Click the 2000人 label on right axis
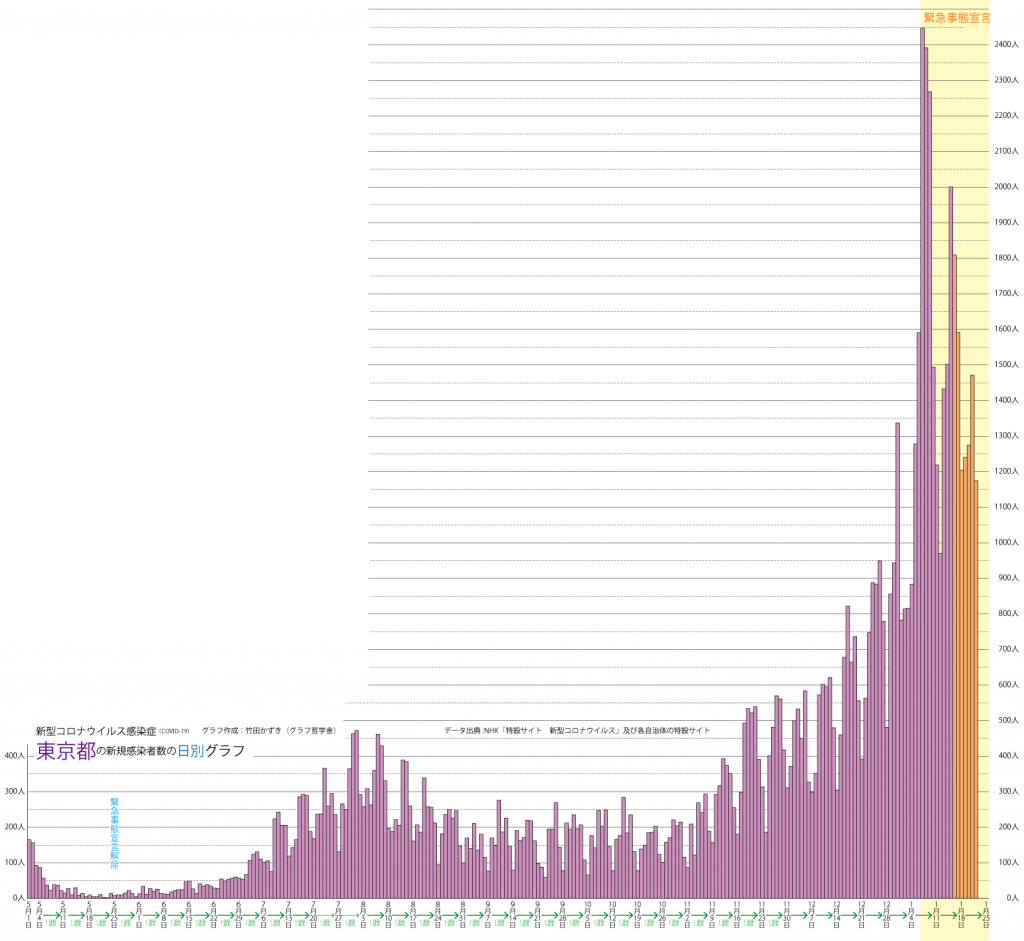Viewport: 1024px width, 941px height. (x=1006, y=187)
